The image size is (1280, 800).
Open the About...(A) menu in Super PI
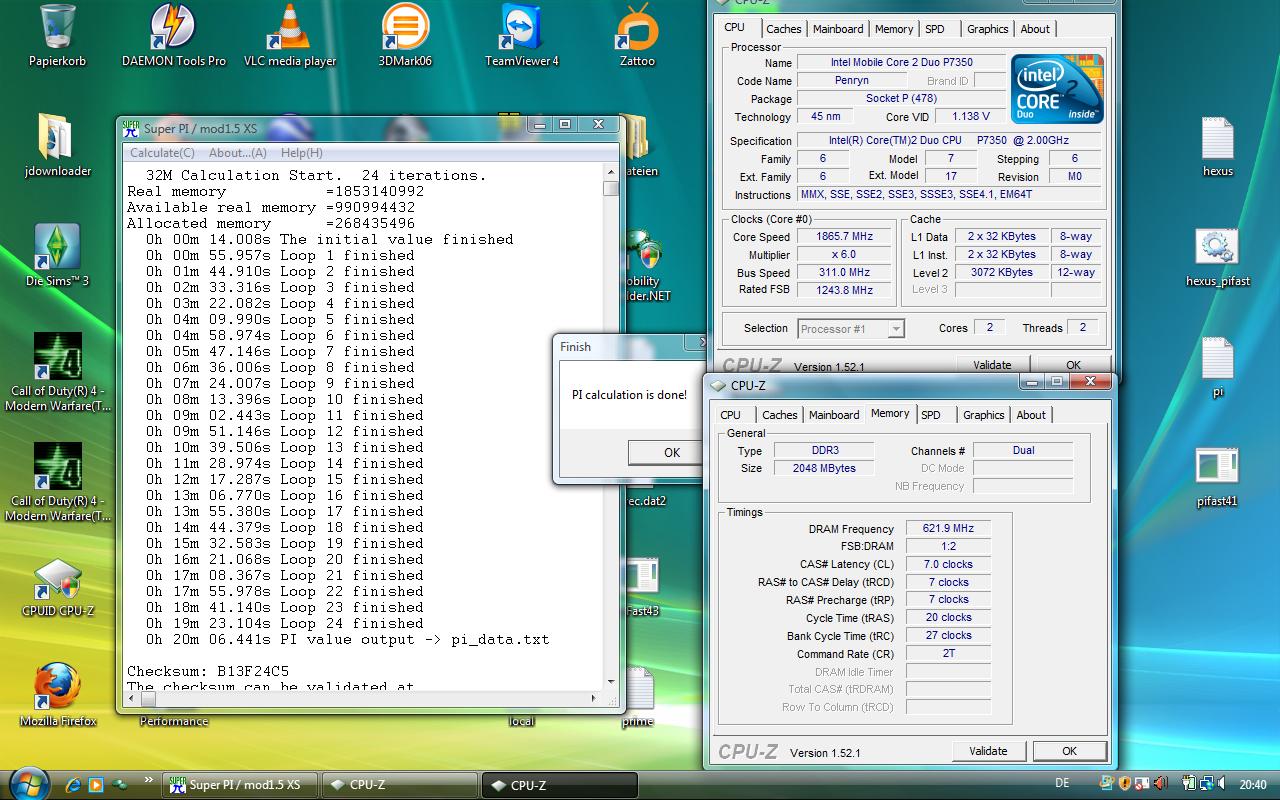click(237, 153)
